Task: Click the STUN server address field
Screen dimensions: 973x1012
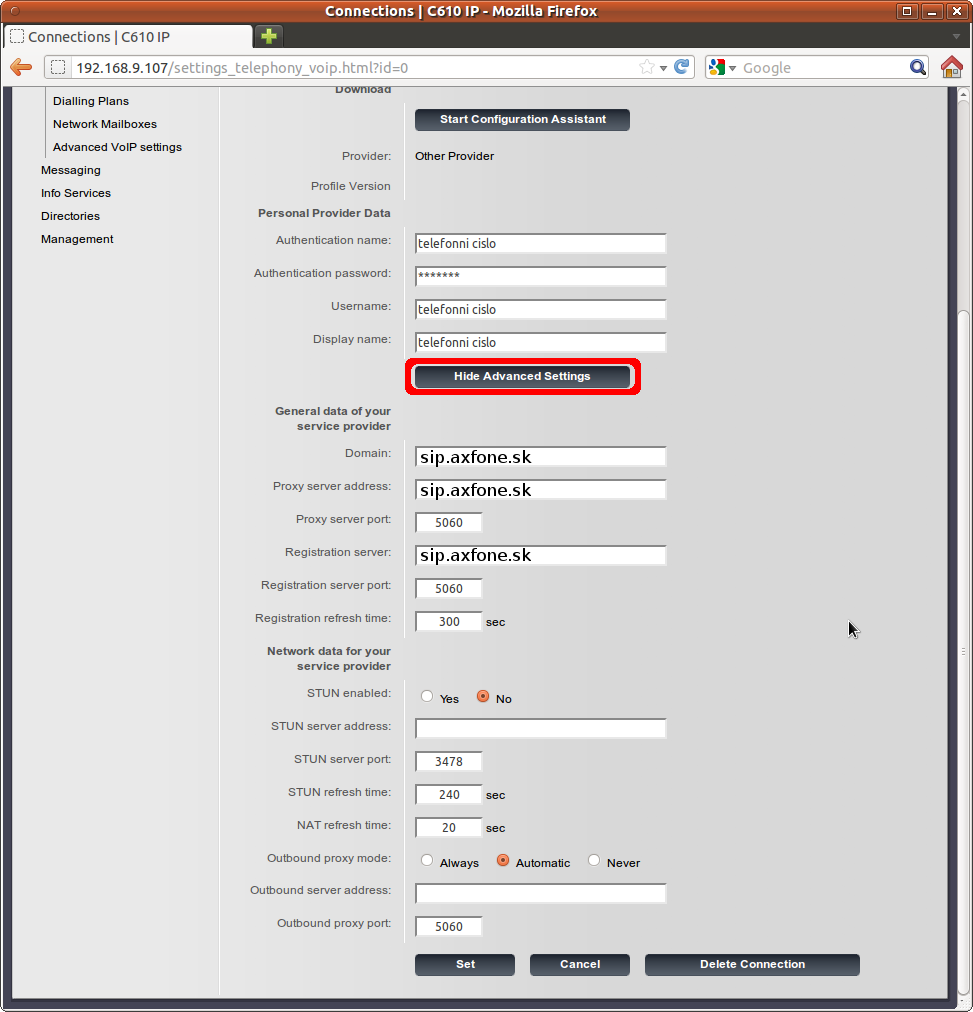Action: (540, 728)
